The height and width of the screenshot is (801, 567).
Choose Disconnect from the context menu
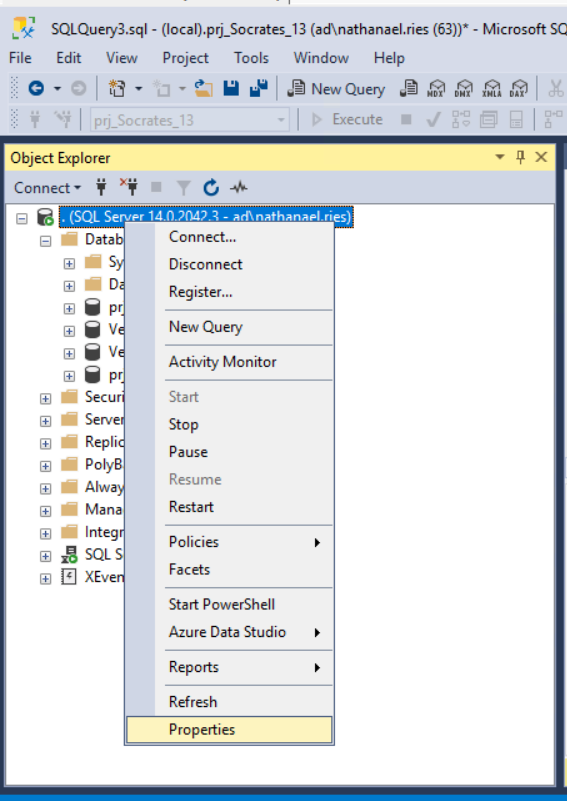[229, 264]
